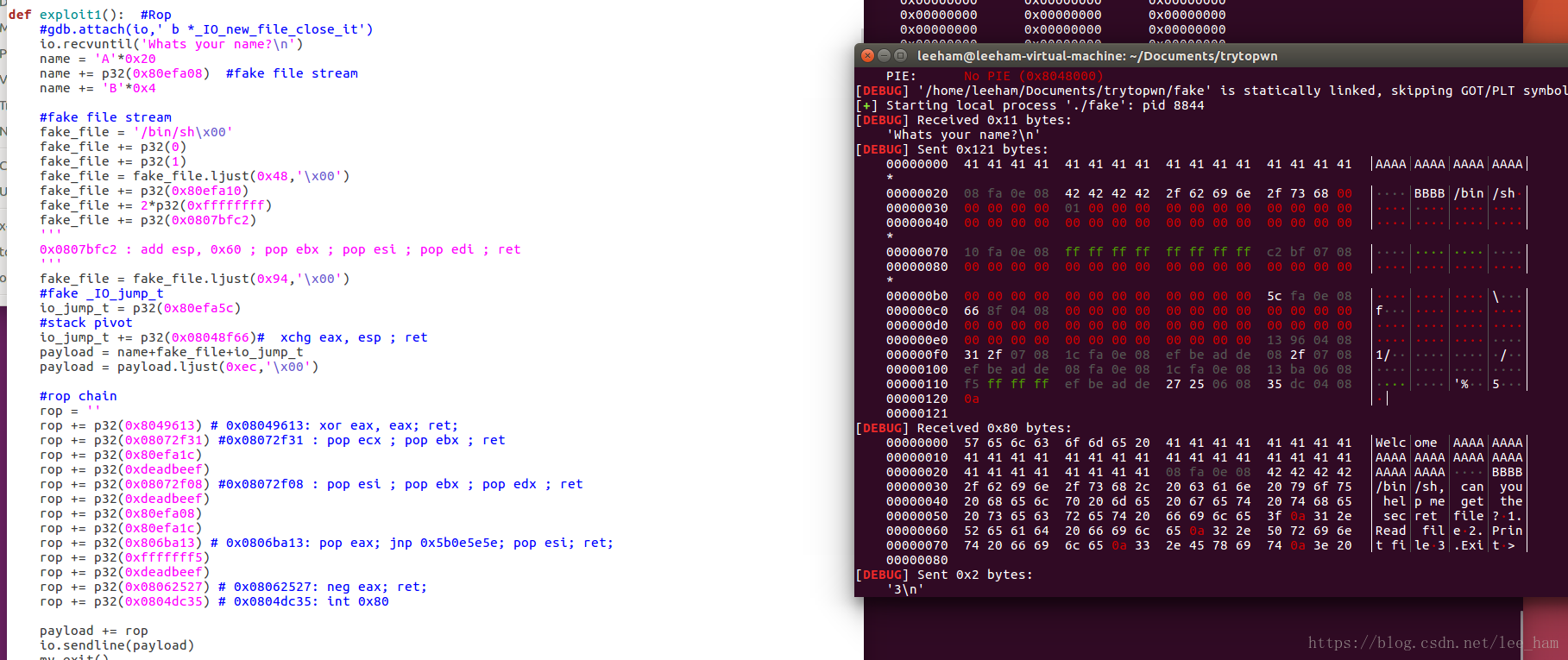Screen dimensions: 1568x660
Task: Click the '#rop chain' comment
Action: pyautogui.click(x=79, y=396)
